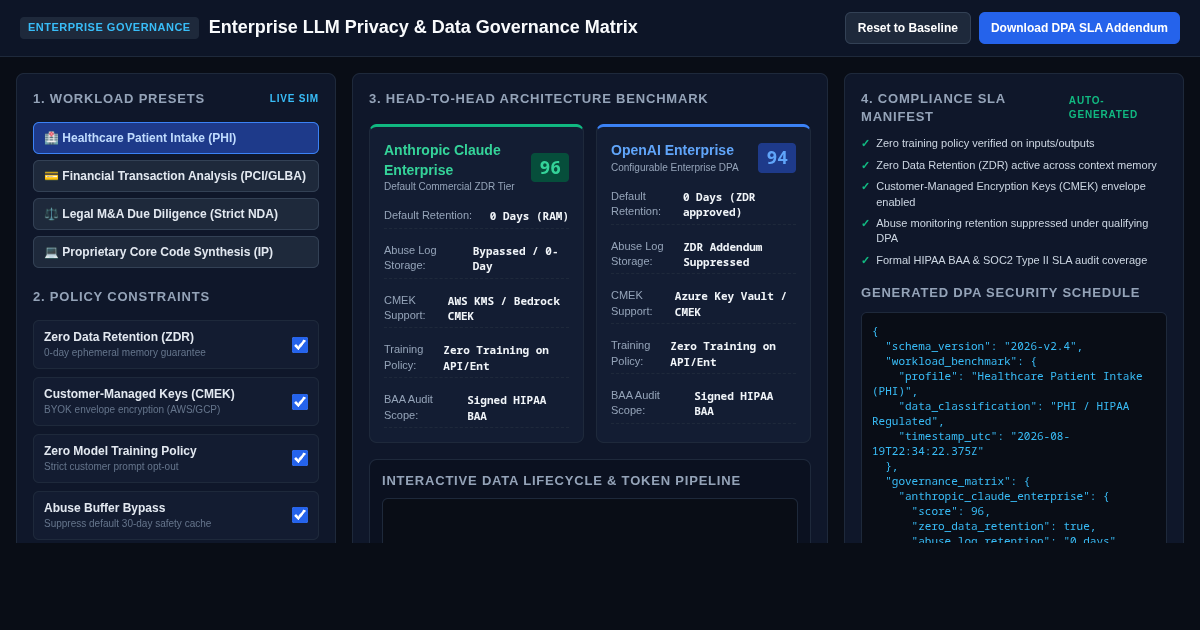Image resolution: width=1200 pixels, height=630 pixels.
Task: Click the credit card icon on Financial preset
Action: pos(51,176)
